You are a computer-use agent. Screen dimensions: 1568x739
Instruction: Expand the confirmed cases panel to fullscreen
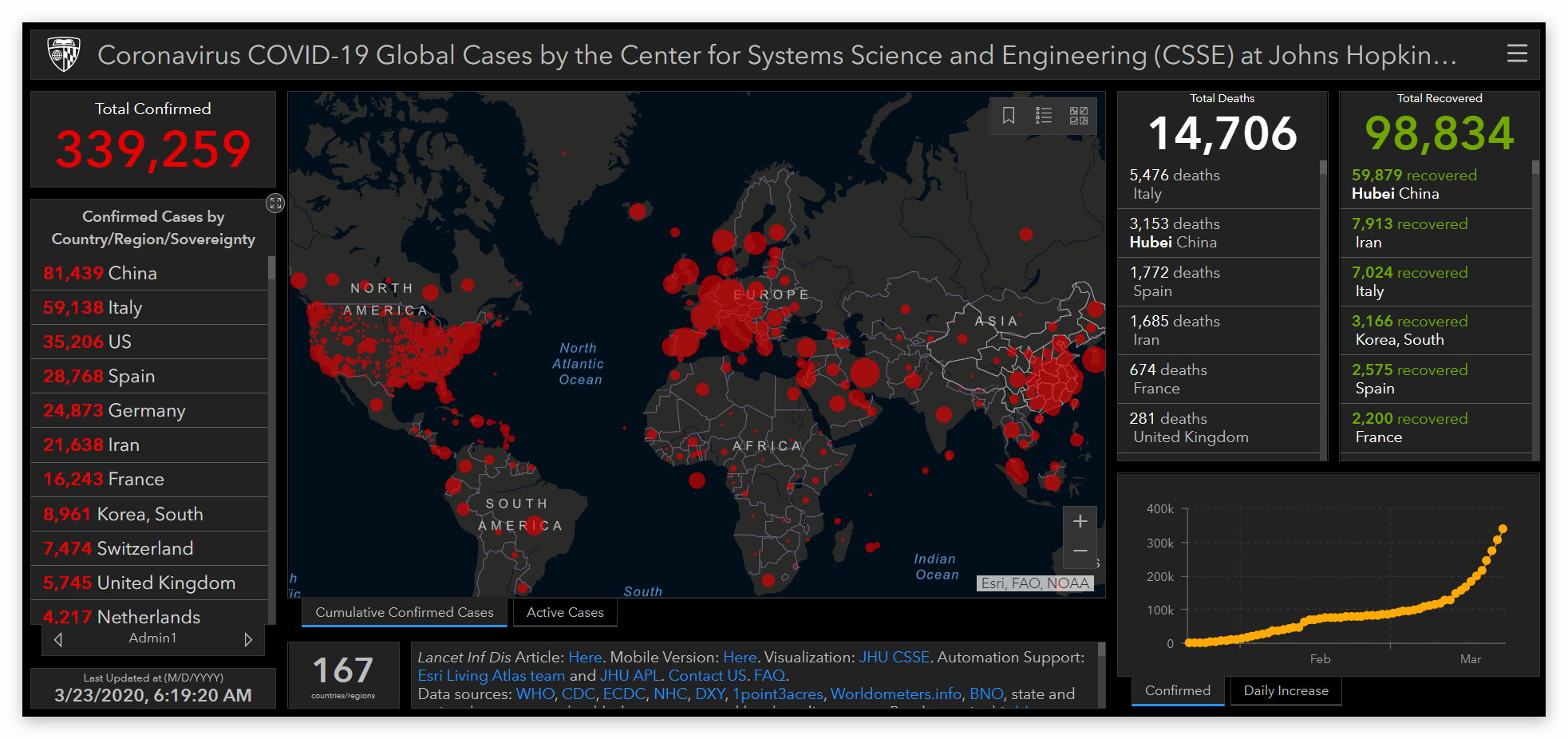tap(274, 204)
